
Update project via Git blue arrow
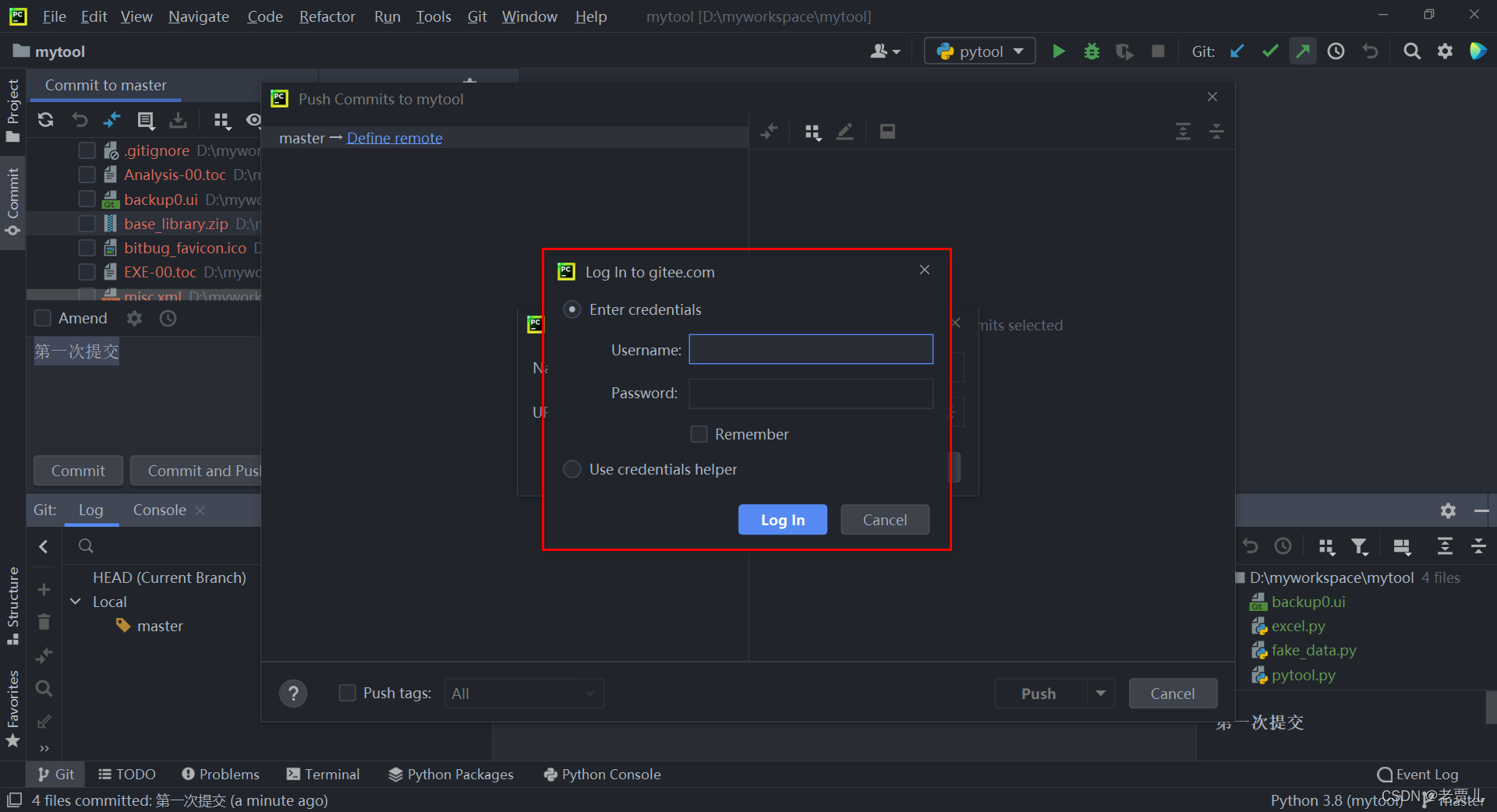point(1237,51)
